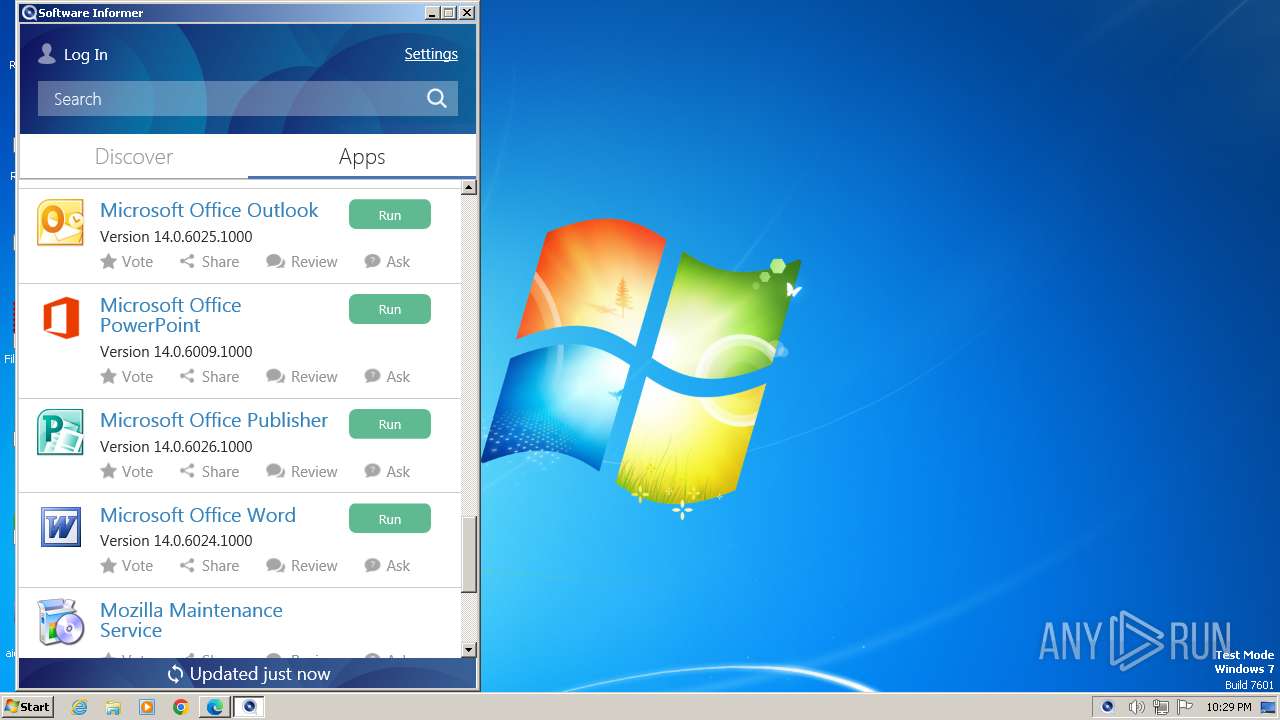Share Microsoft Office Publisher

pyautogui.click(x=209, y=471)
